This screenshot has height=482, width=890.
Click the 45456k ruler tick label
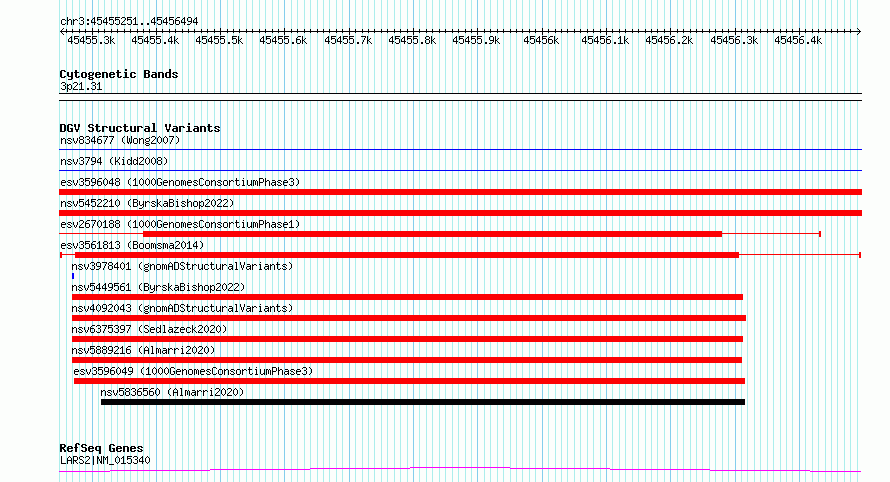pyautogui.click(x=541, y=40)
